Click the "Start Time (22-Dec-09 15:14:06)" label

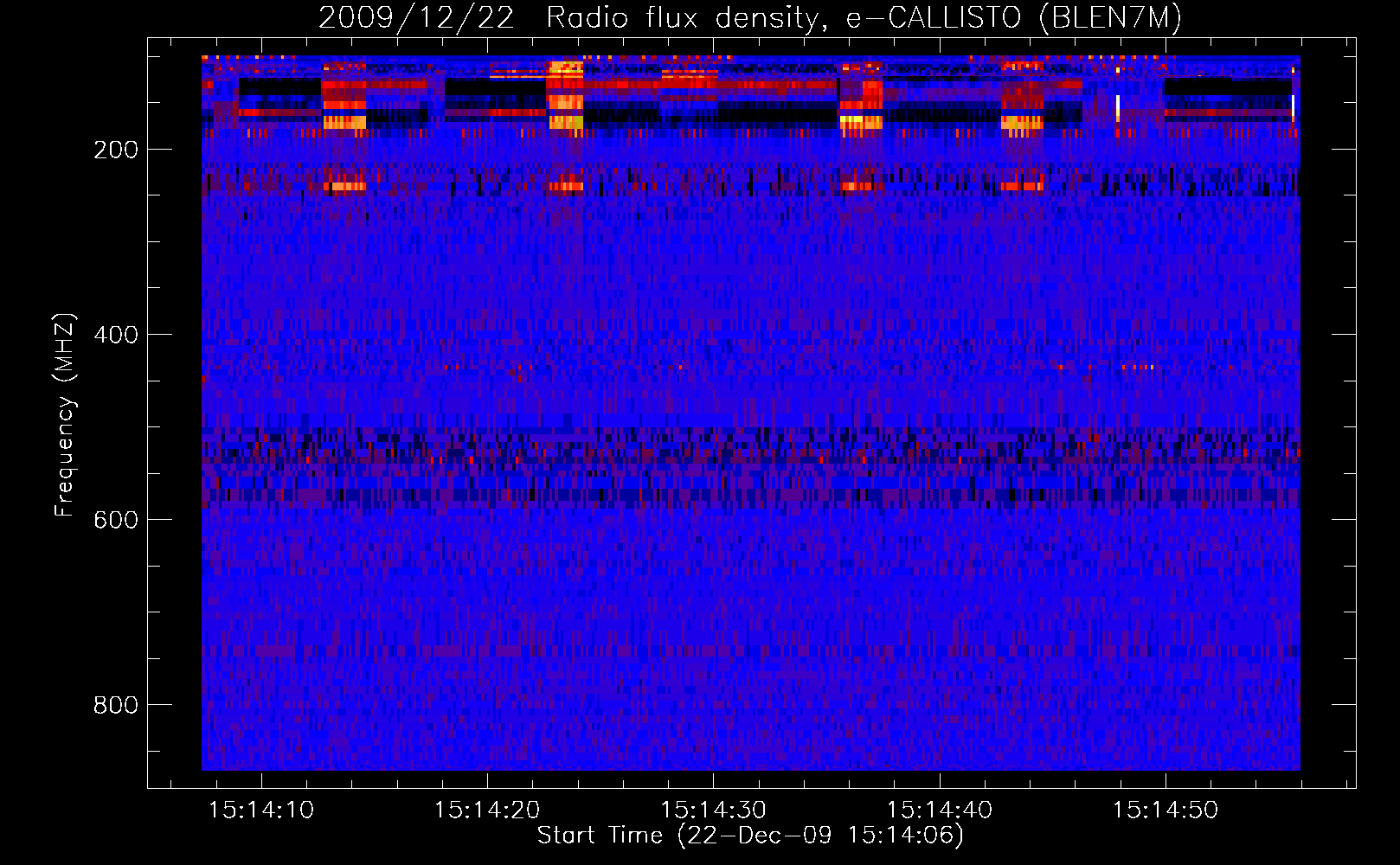tap(750, 836)
